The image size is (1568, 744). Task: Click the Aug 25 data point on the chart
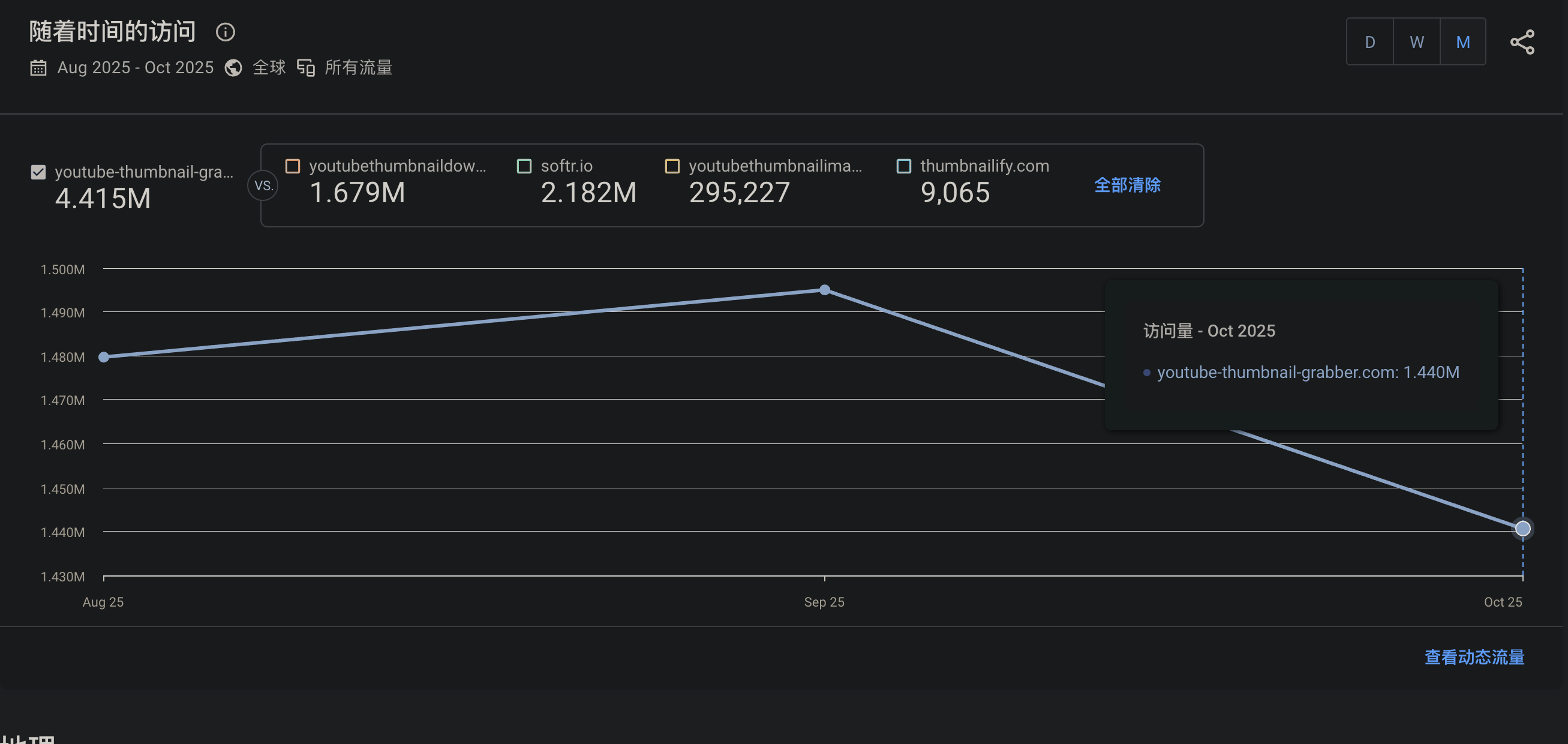pyautogui.click(x=104, y=358)
